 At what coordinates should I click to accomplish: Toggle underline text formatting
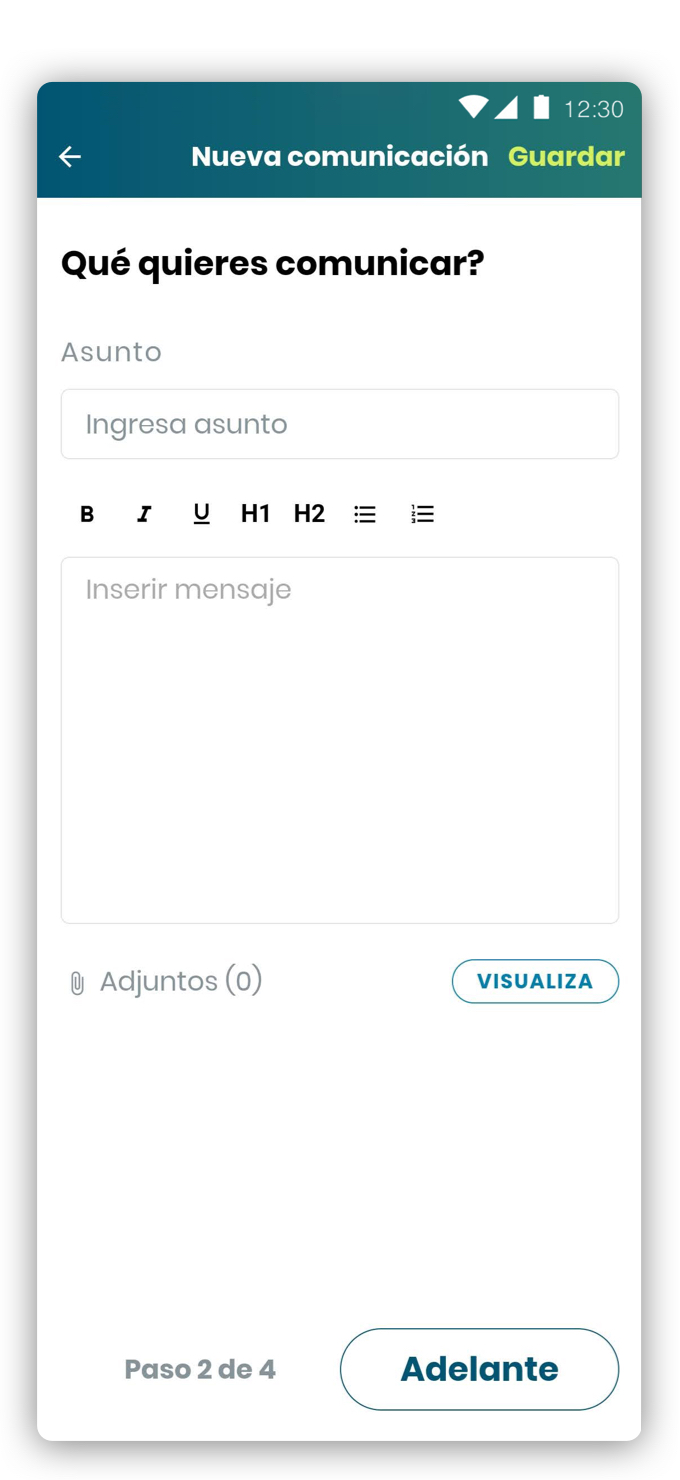[202, 514]
